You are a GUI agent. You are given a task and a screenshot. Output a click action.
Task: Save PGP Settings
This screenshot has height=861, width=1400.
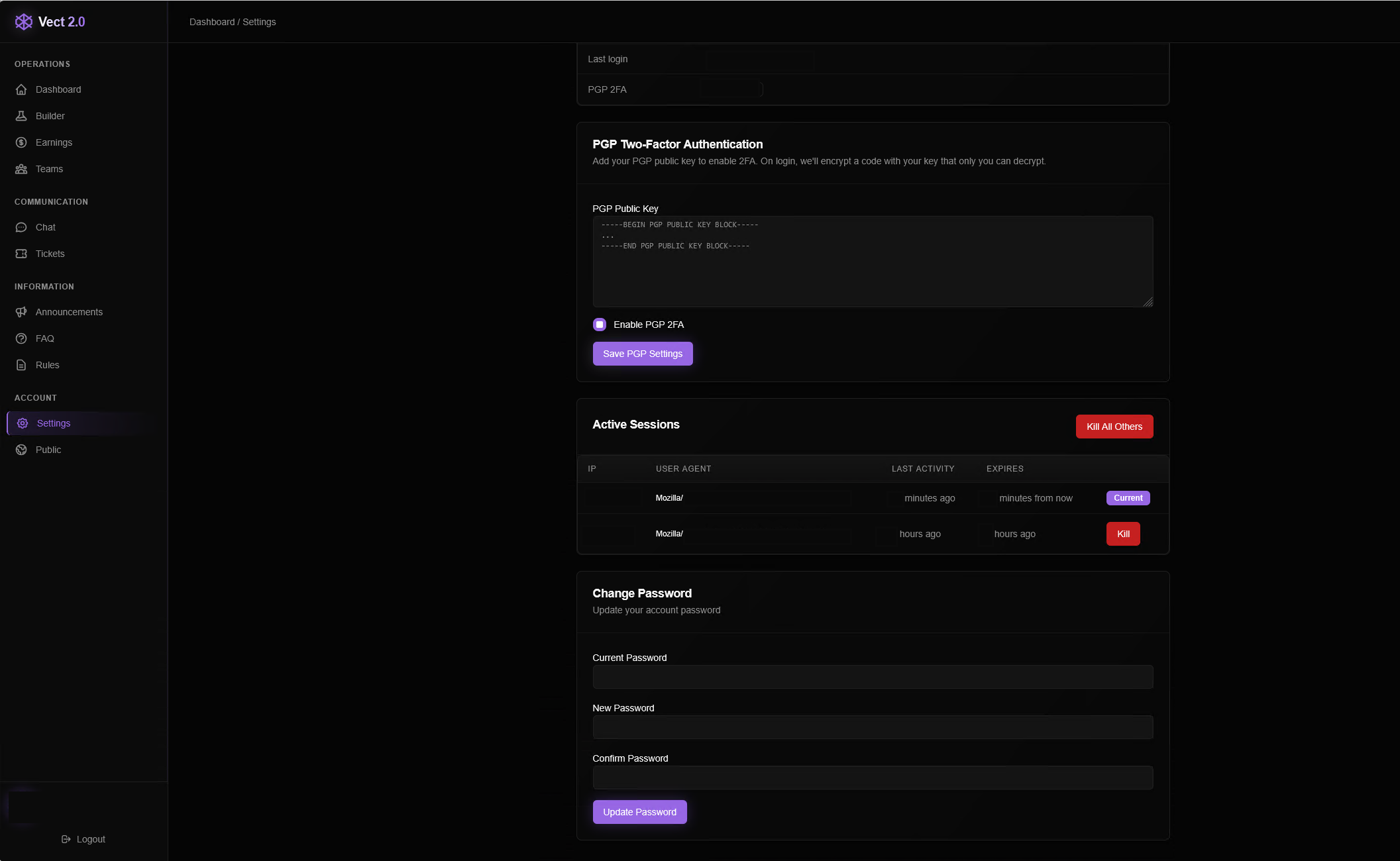642,353
